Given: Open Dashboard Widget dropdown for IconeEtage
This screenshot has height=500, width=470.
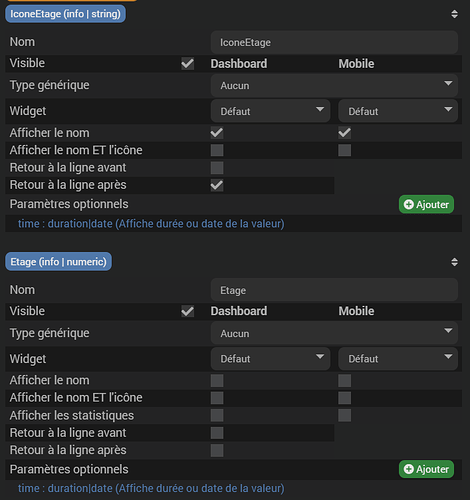Looking at the screenshot, I should pyautogui.click(x=270, y=111).
